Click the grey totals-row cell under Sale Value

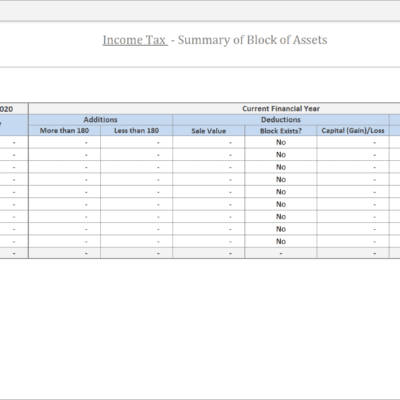point(209,253)
